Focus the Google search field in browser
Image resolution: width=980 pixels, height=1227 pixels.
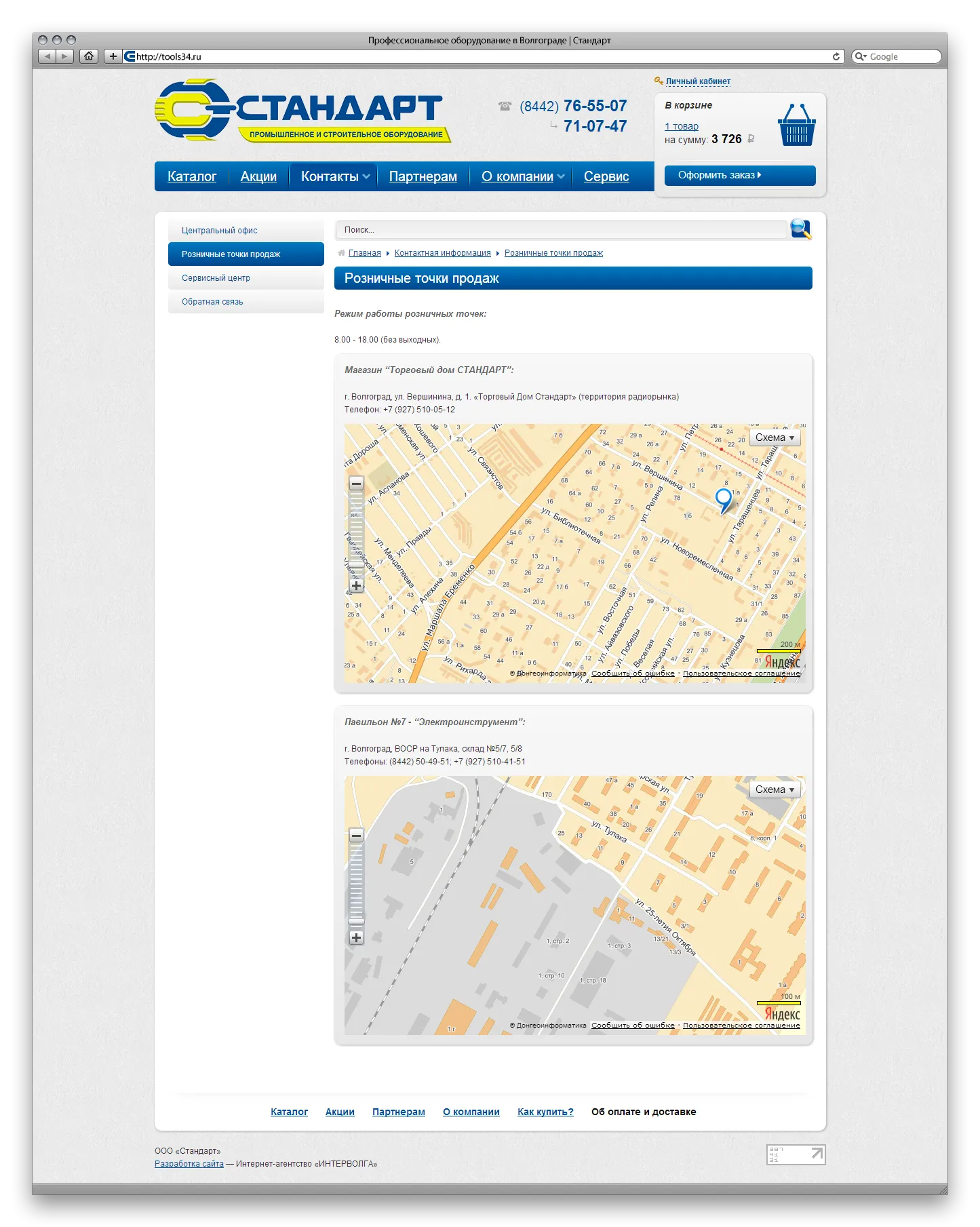(896, 56)
